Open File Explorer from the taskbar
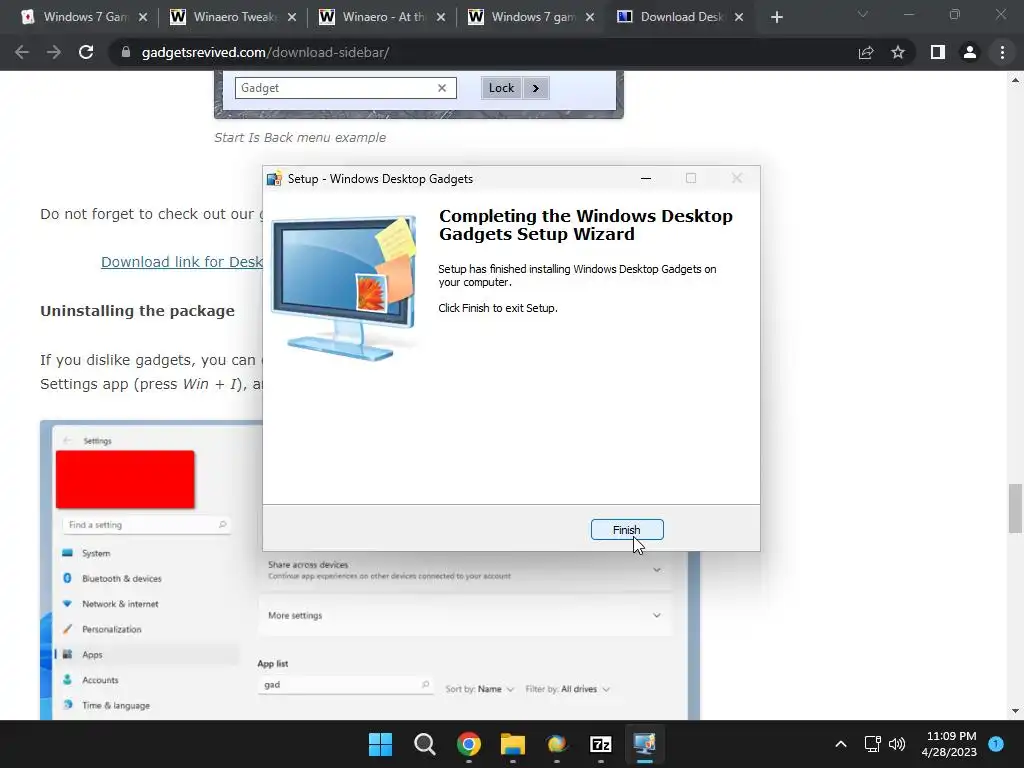This screenshot has height=768, width=1024. click(x=513, y=744)
